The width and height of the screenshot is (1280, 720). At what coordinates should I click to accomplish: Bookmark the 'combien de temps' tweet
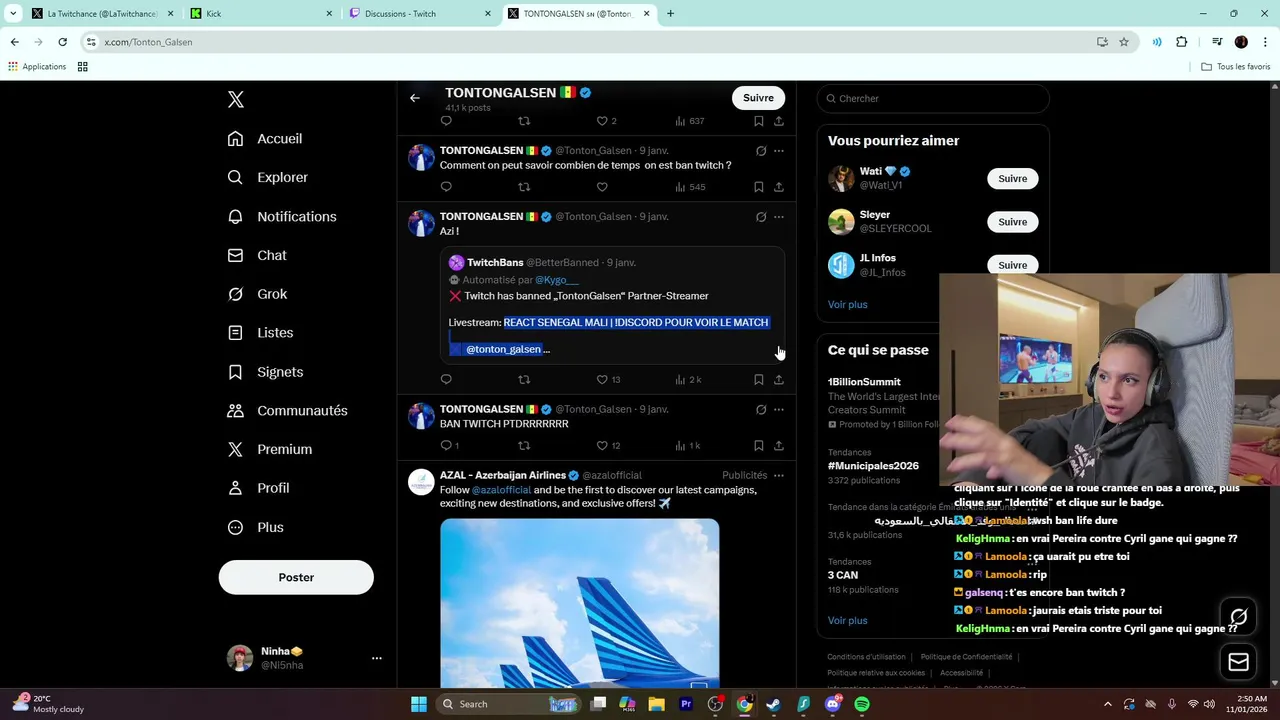(x=759, y=187)
